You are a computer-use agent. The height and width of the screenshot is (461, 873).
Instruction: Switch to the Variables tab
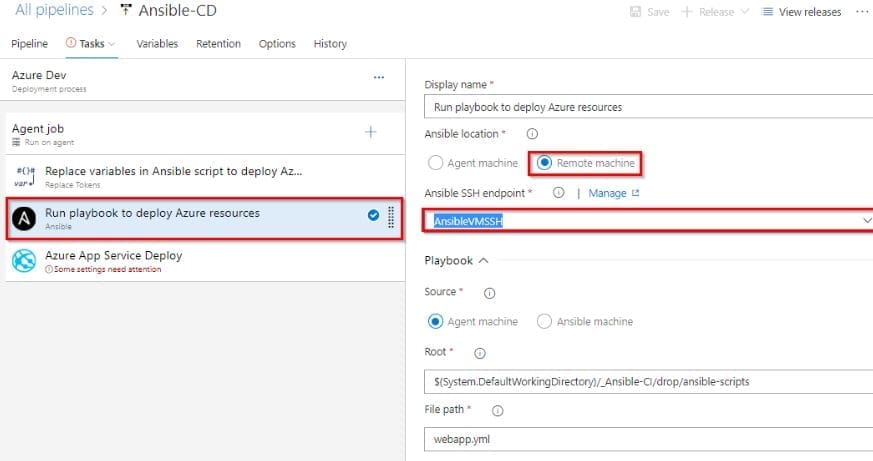click(x=157, y=43)
